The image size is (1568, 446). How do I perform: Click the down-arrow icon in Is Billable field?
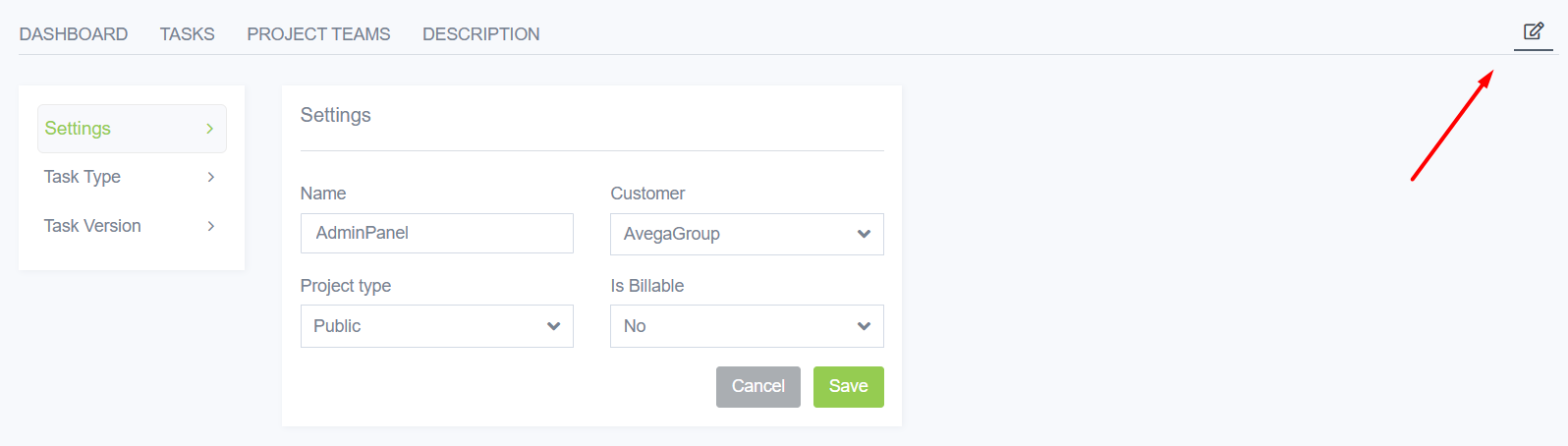(x=864, y=326)
